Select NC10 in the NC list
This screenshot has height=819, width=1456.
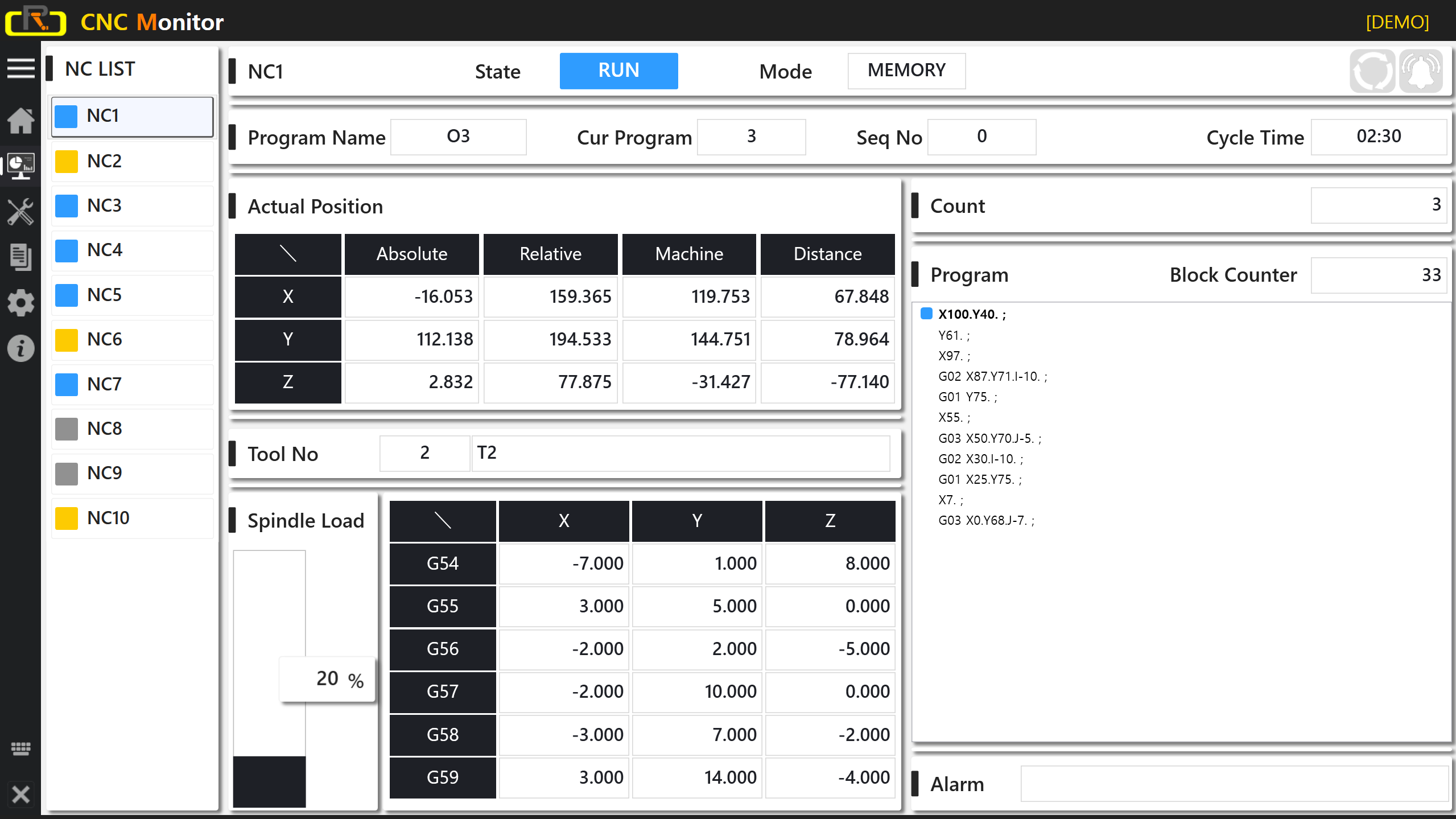(x=133, y=518)
